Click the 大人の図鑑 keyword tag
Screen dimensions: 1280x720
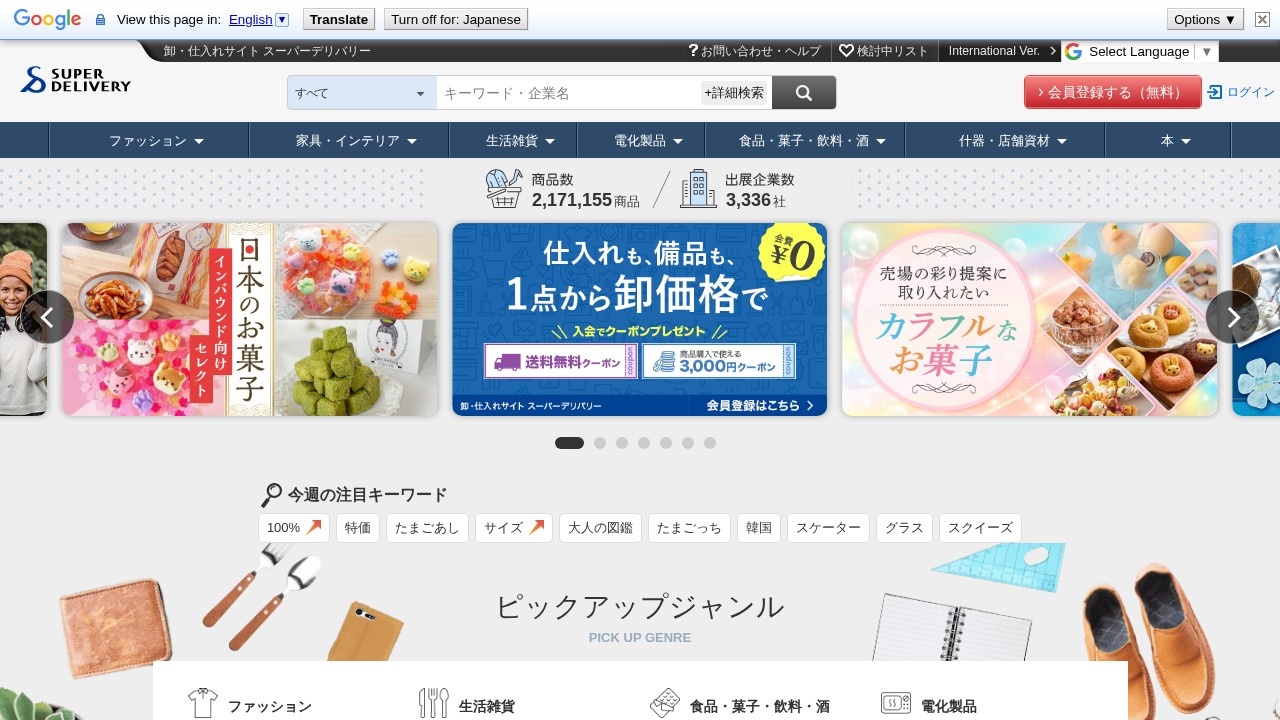coord(600,528)
